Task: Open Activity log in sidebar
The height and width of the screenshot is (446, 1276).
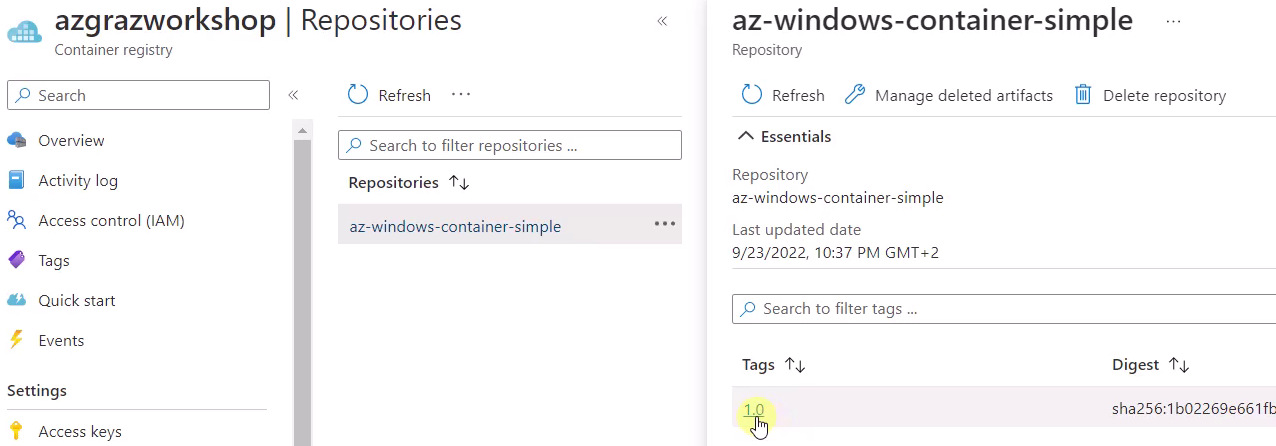Action: coord(77,181)
